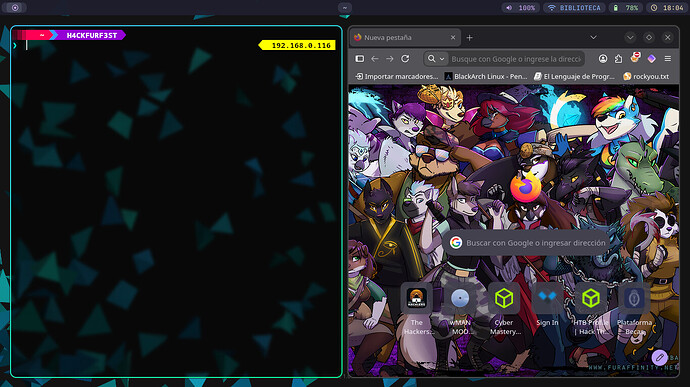
Task: Select the Nueva pestaña tab
Action: pos(405,38)
